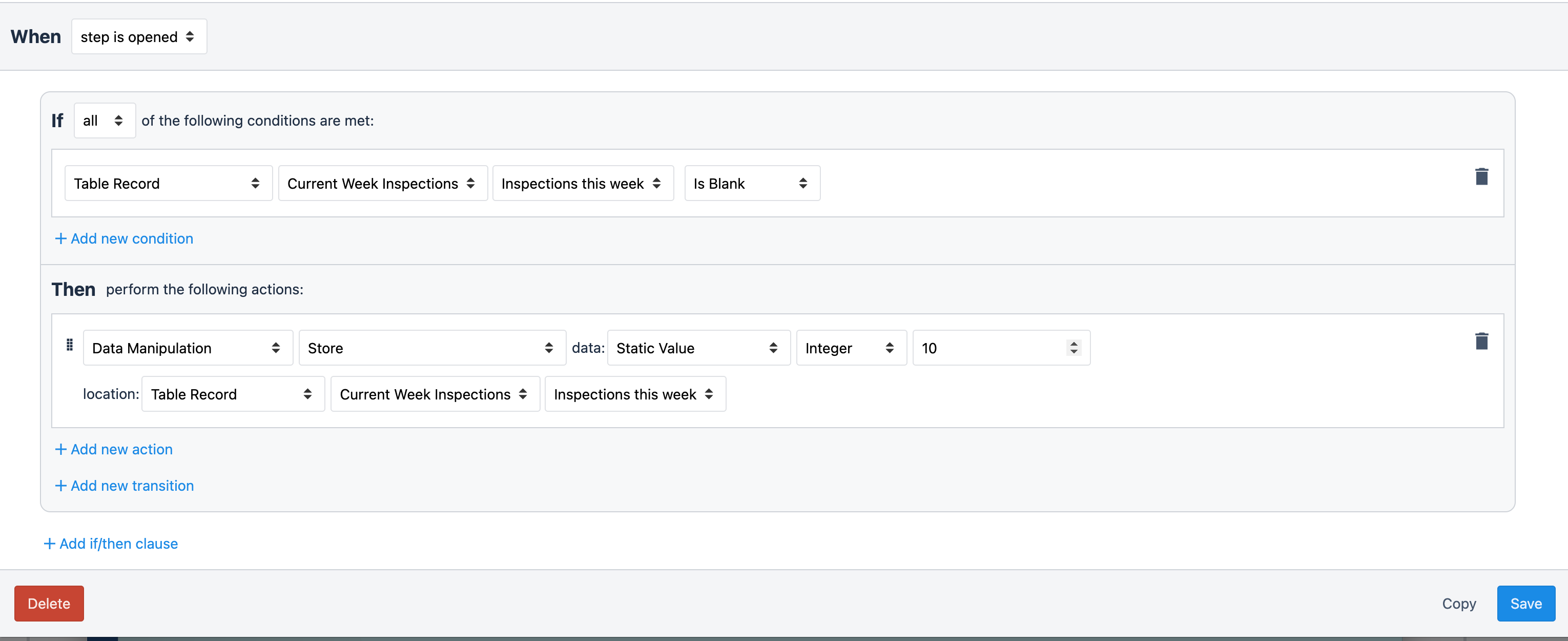Image resolution: width=1568 pixels, height=641 pixels.
Task: Open the Store operation dropdown
Action: click(431, 348)
